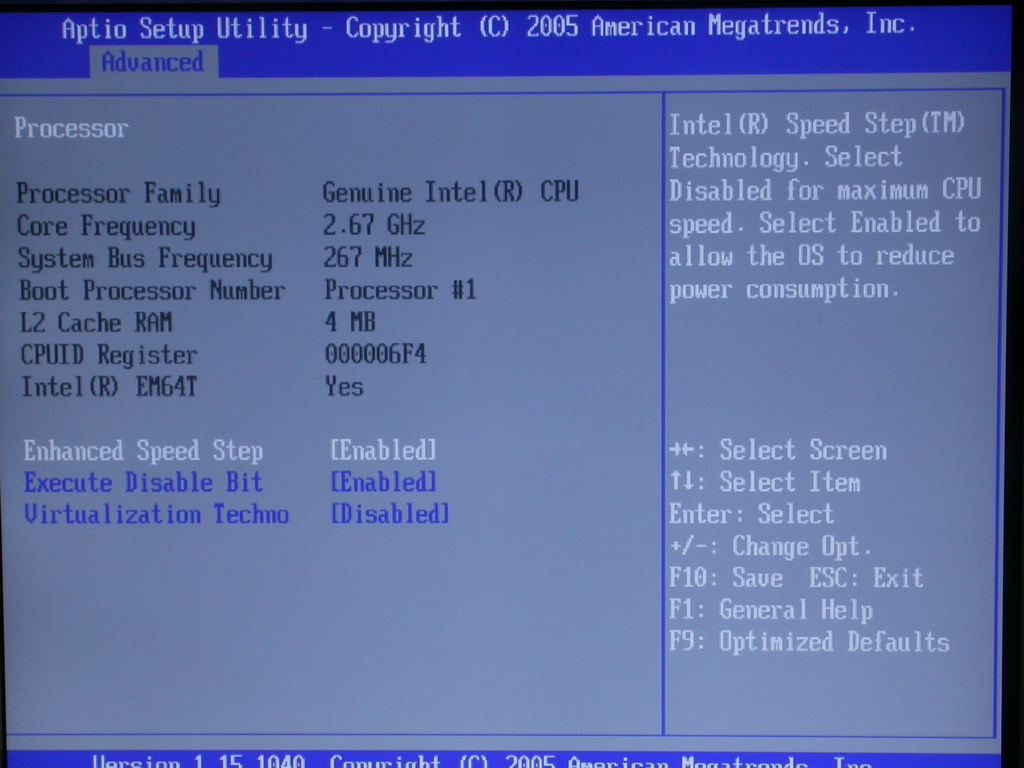The height and width of the screenshot is (768, 1024).
Task: Click the Enter: Select key hint
Action: [x=752, y=514]
